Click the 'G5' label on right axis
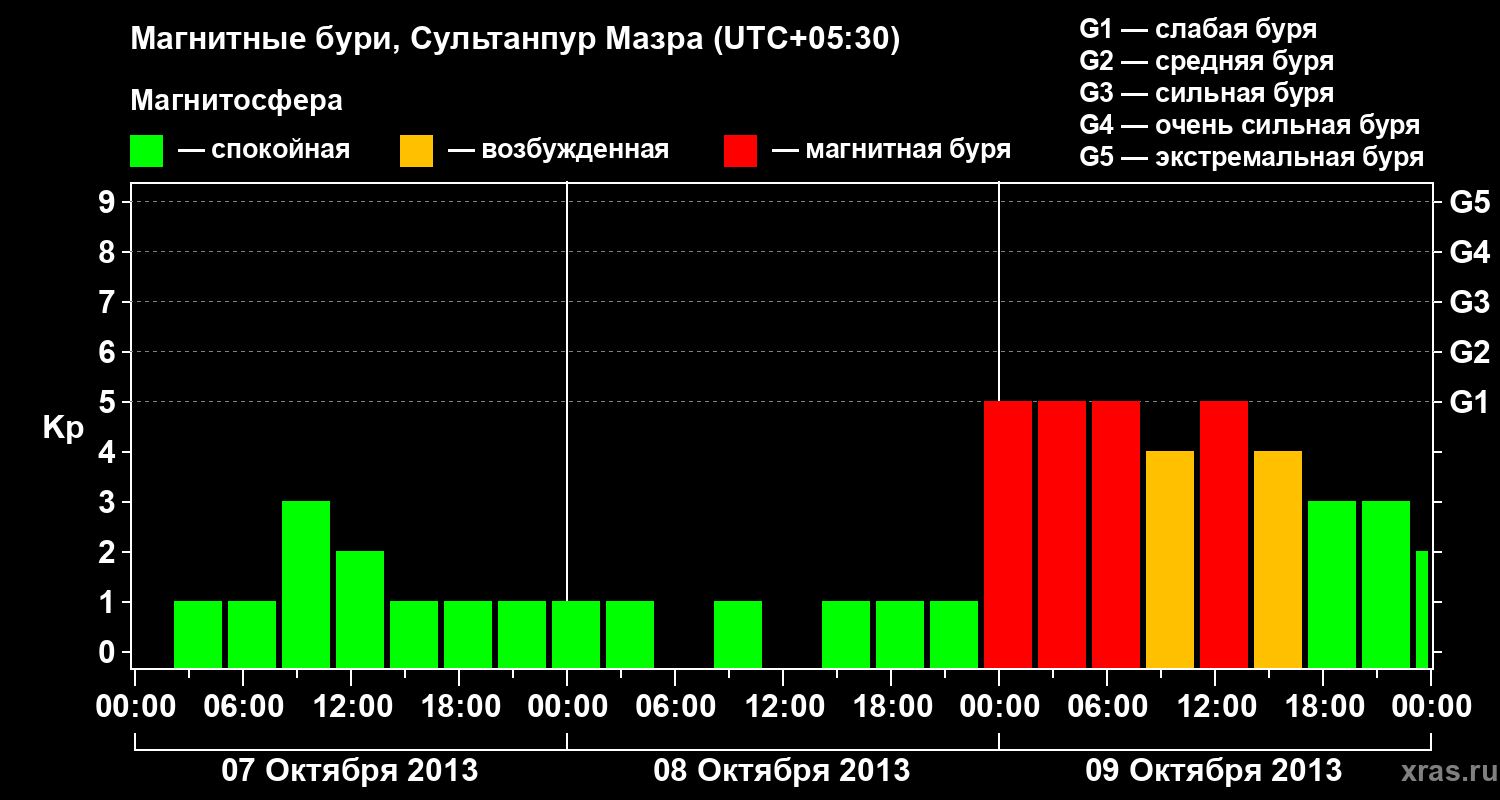 point(1470,202)
